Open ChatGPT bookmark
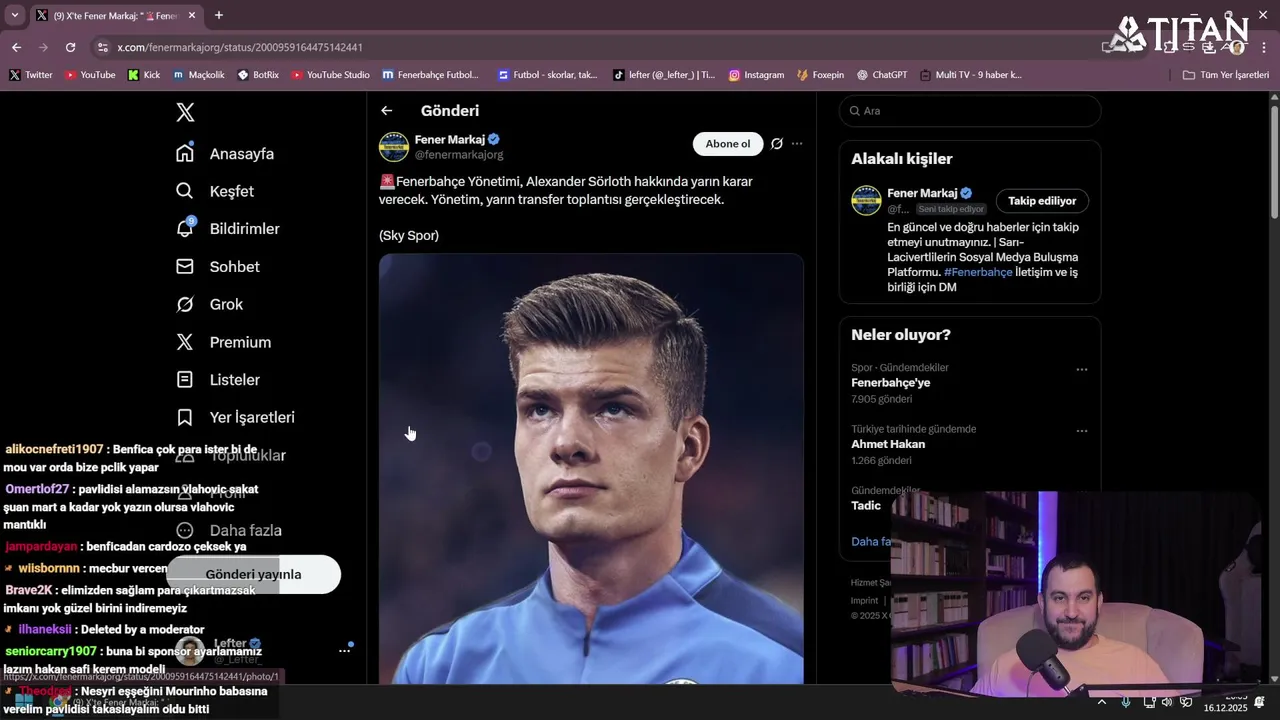Screen dimensions: 1280x720 coord(882,75)
